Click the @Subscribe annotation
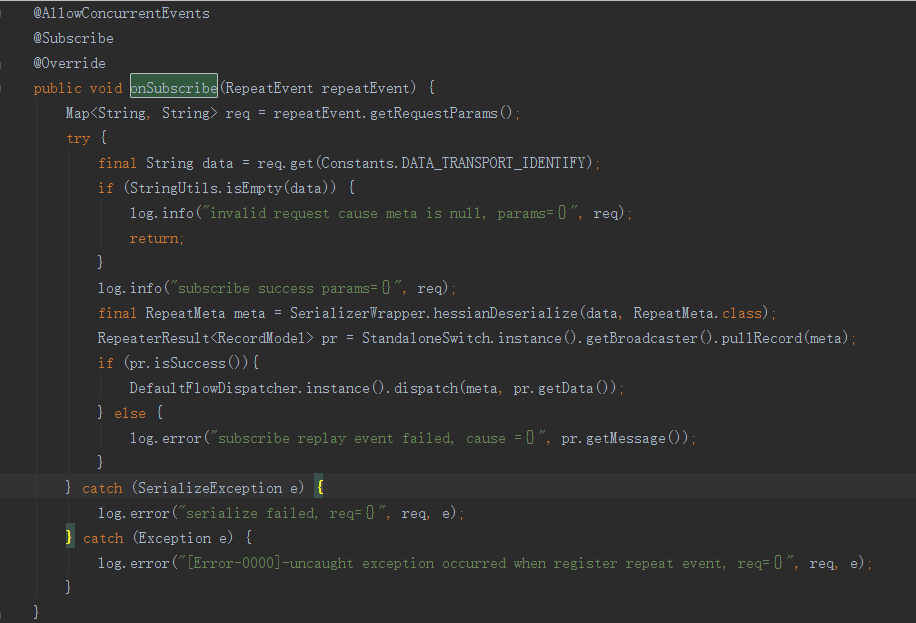This screenshot has height=623, width=916. coord(74,38)
